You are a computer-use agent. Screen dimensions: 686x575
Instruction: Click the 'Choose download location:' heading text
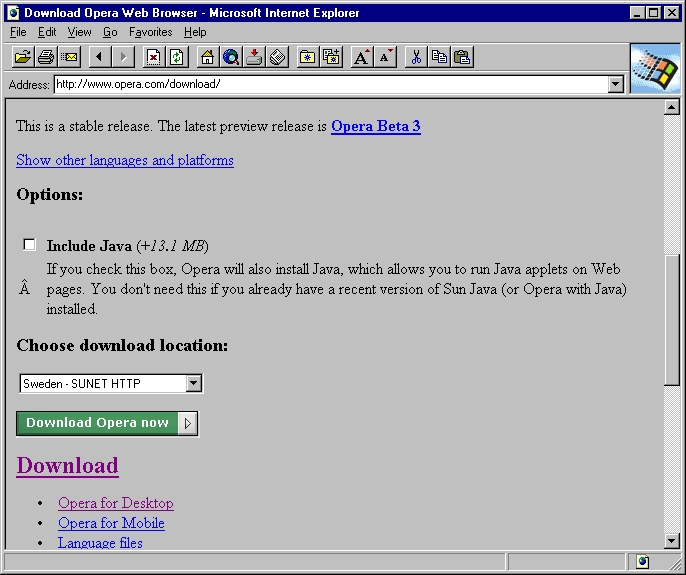122,345
